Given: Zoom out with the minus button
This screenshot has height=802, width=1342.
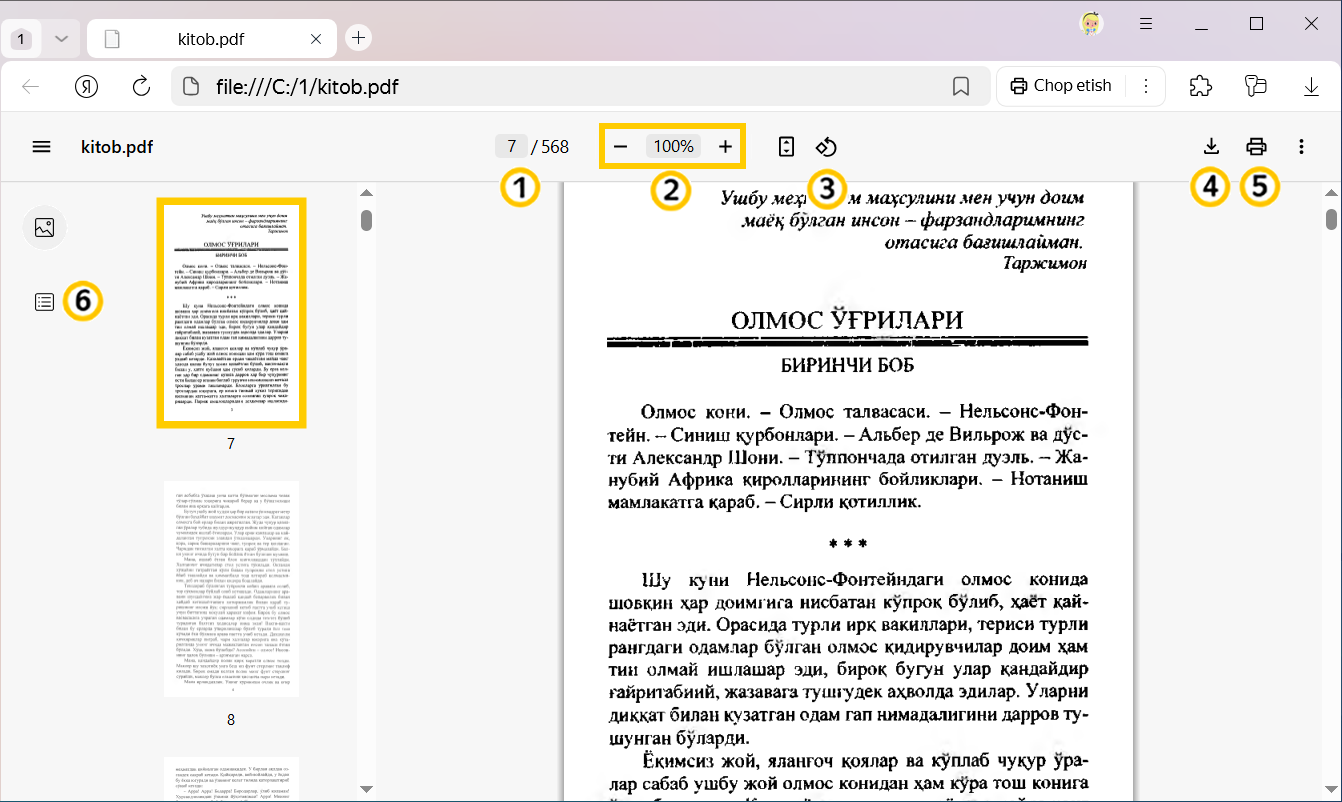Looking at the screenshot, I should (x=620, y=147).
